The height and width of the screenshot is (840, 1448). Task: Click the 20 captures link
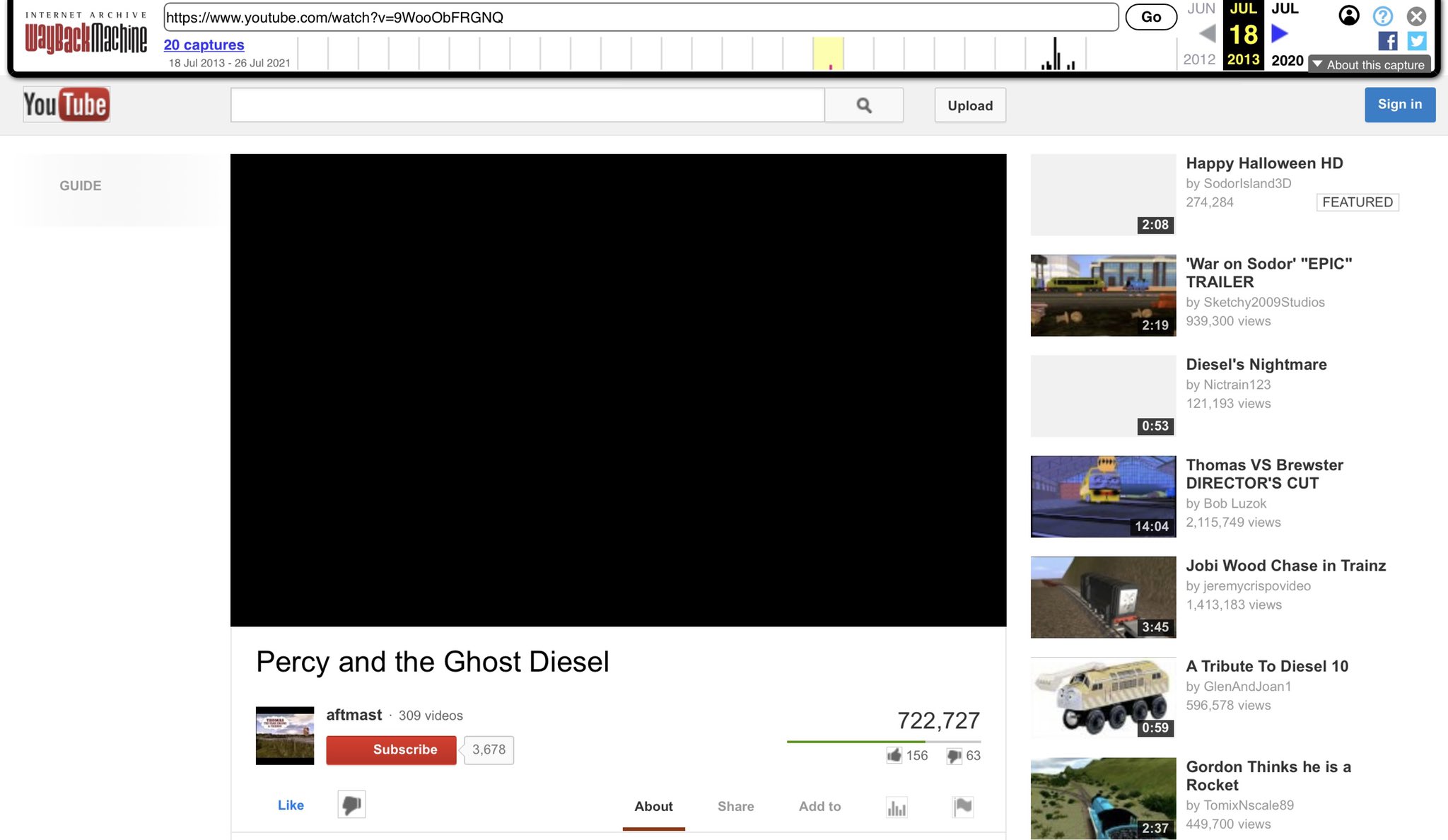tap(204, 45)
